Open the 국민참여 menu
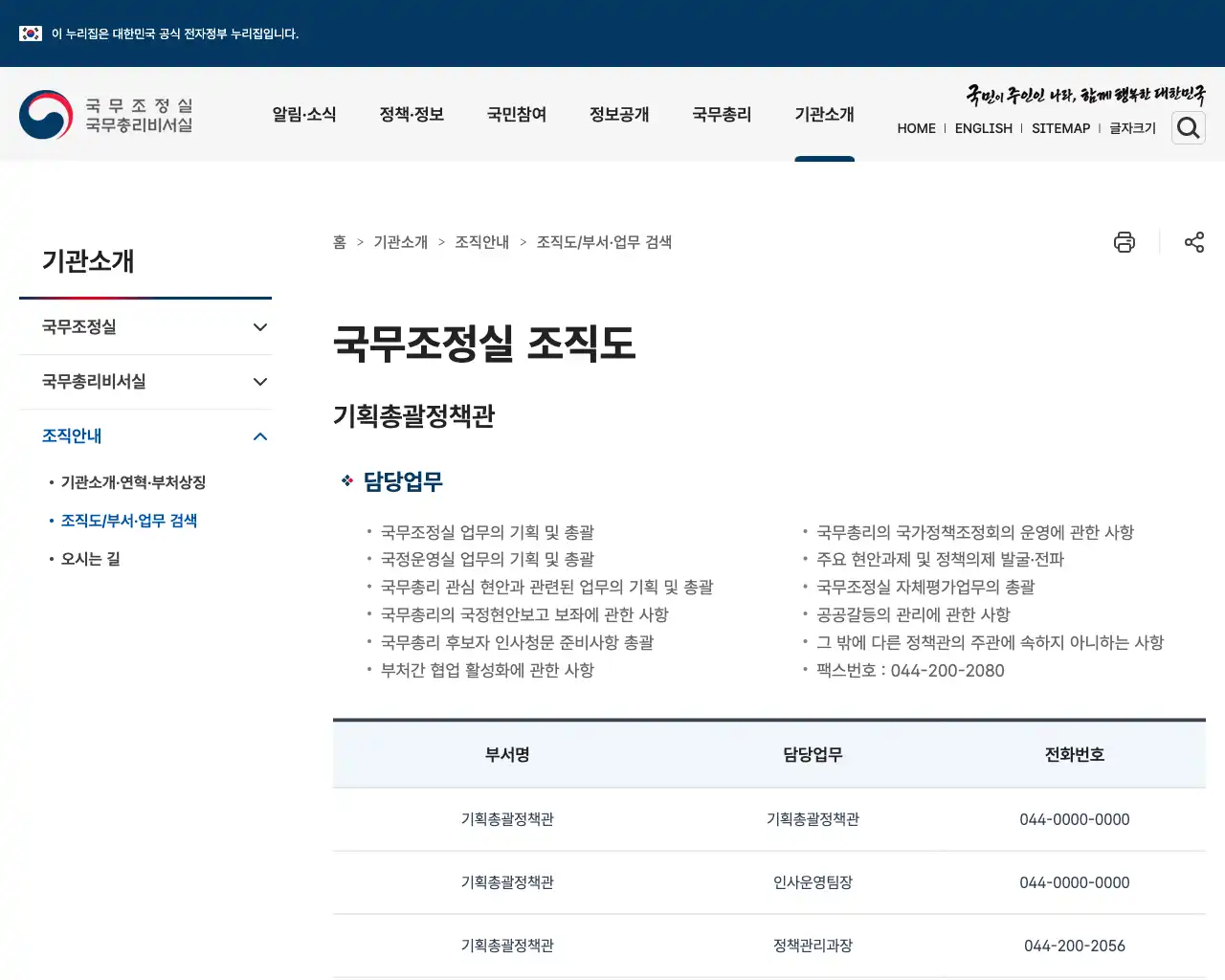The width and height of the screenshot is (1225, 980). pyautogui.click(x=517, y=115)
